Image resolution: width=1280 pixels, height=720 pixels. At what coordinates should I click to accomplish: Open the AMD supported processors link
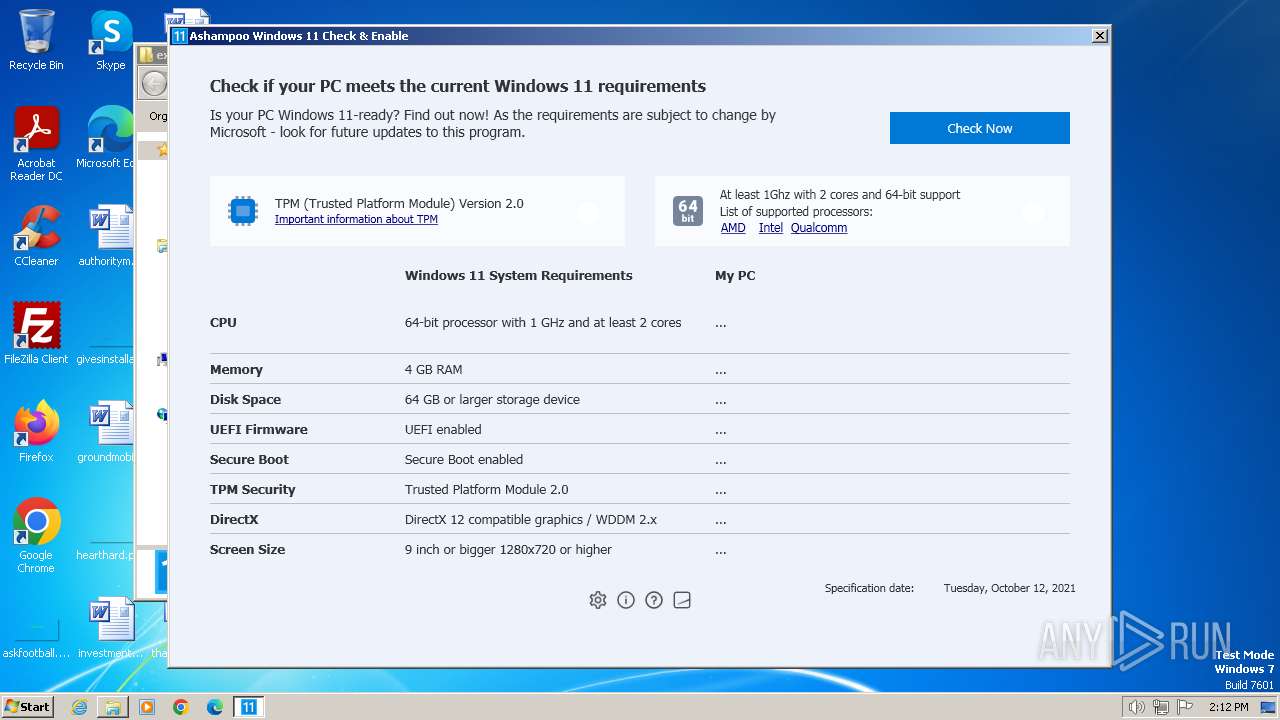[733, 228]
